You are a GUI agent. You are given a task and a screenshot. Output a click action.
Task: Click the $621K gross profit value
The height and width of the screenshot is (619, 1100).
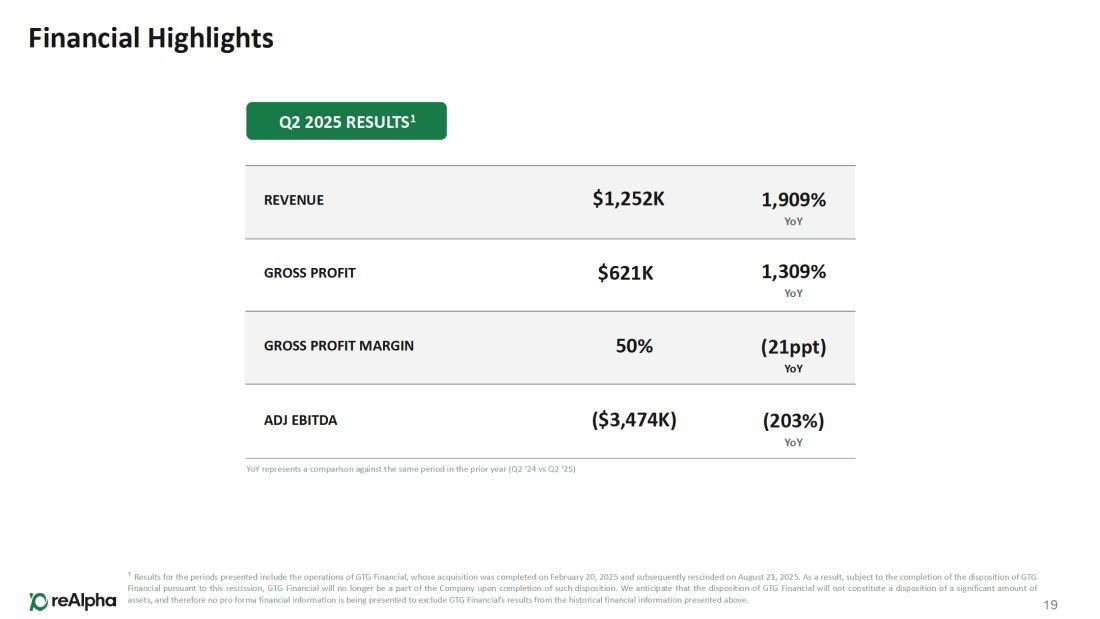[625, 273]
